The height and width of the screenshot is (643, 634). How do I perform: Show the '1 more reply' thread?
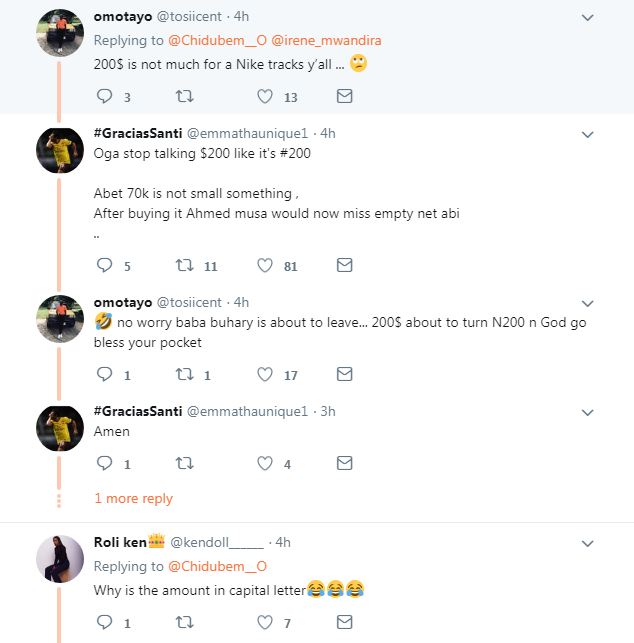[x=133, y=499]
